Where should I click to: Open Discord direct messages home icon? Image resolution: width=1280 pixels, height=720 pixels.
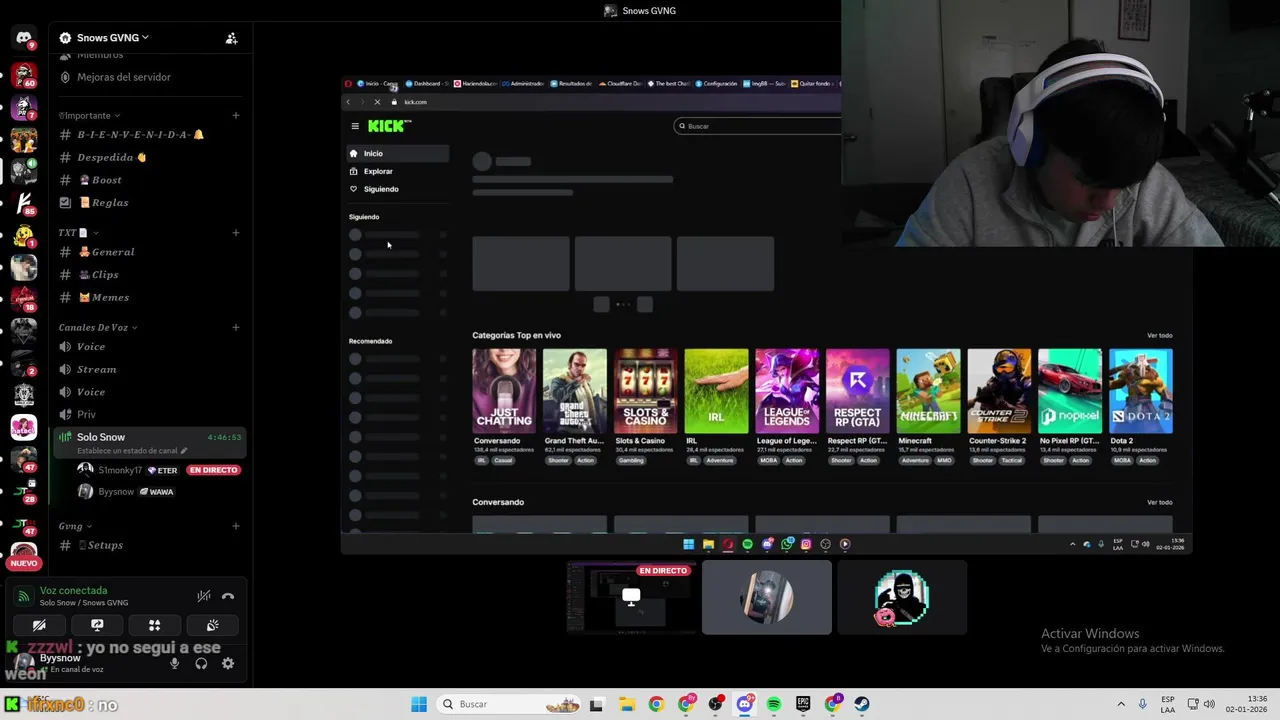click(24, 38)
